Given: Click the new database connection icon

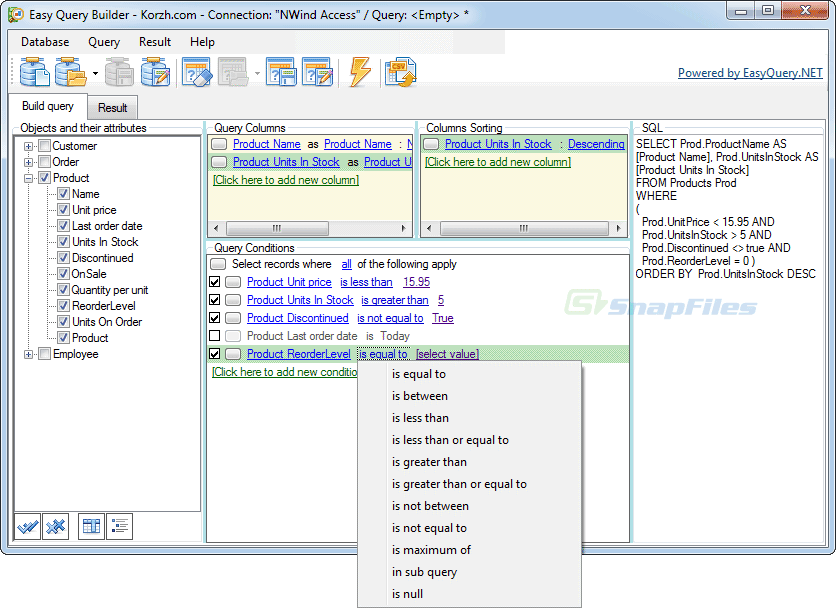Looking at the screenshot, I should pos(35,72).
